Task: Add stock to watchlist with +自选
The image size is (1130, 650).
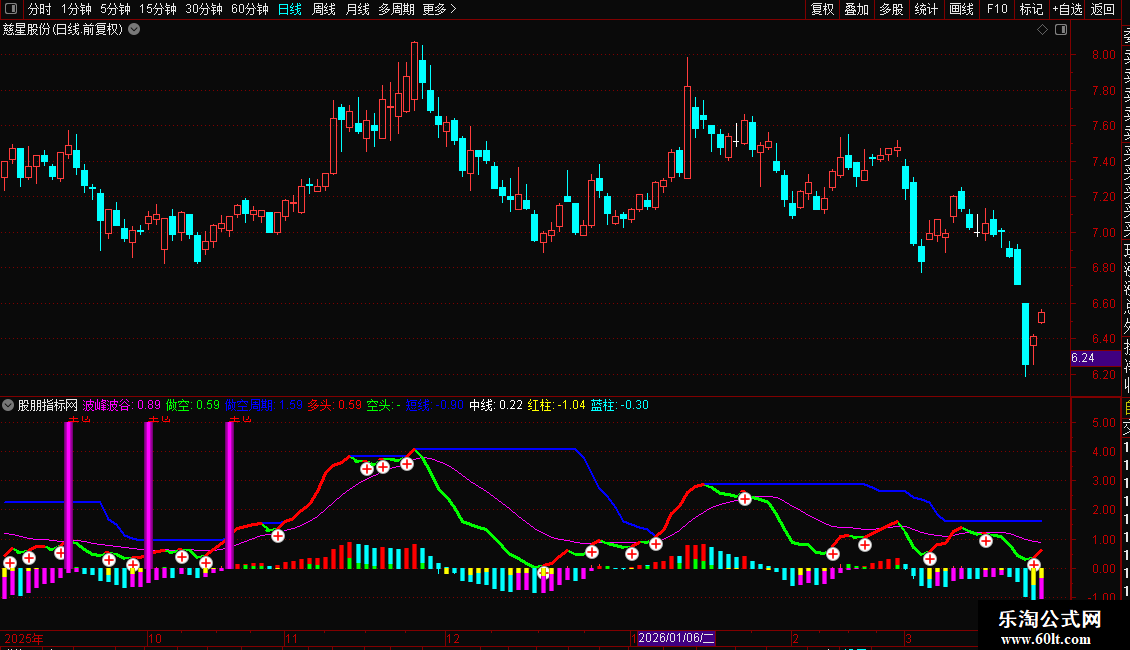Action: click(1067, 10)
